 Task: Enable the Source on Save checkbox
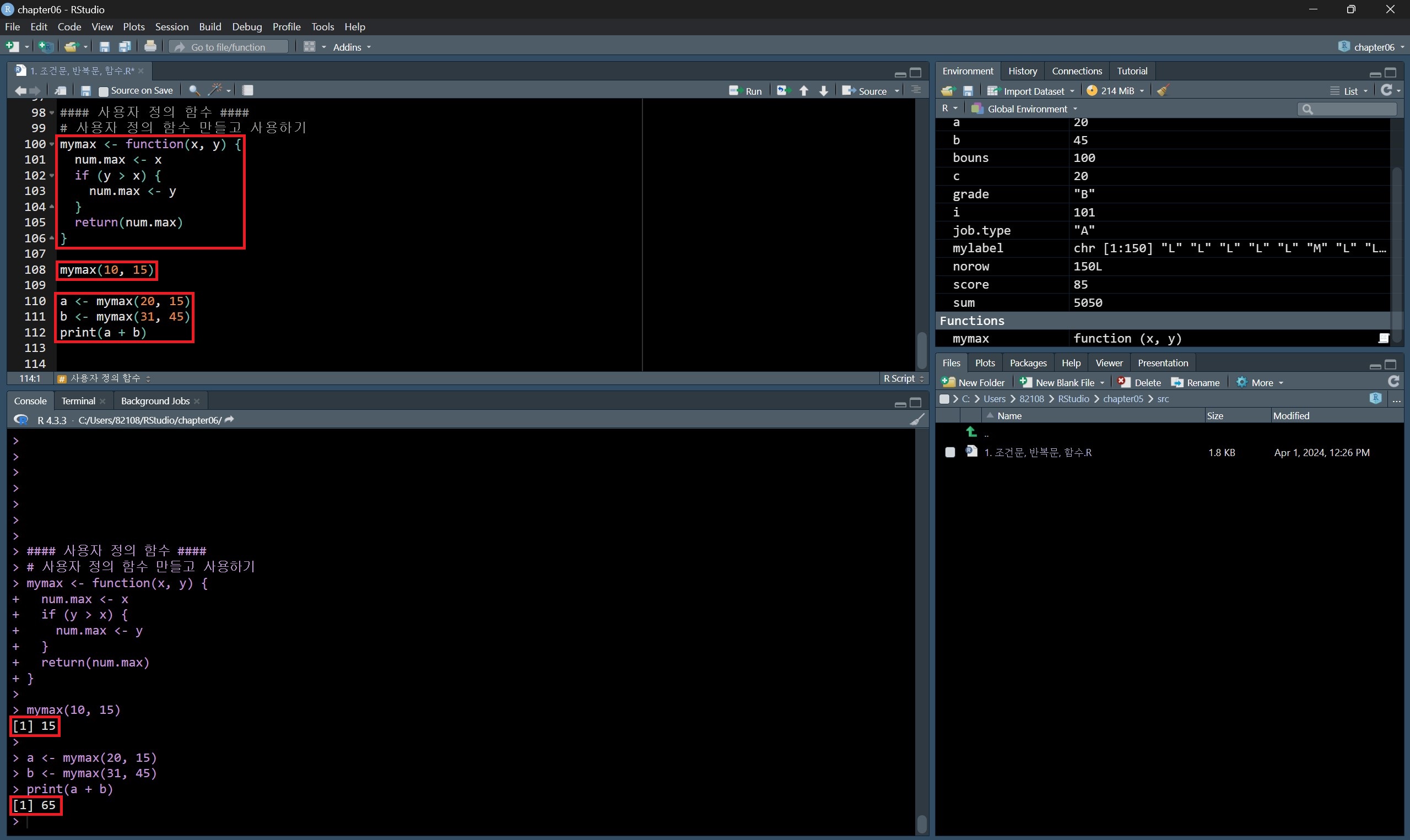104,91
